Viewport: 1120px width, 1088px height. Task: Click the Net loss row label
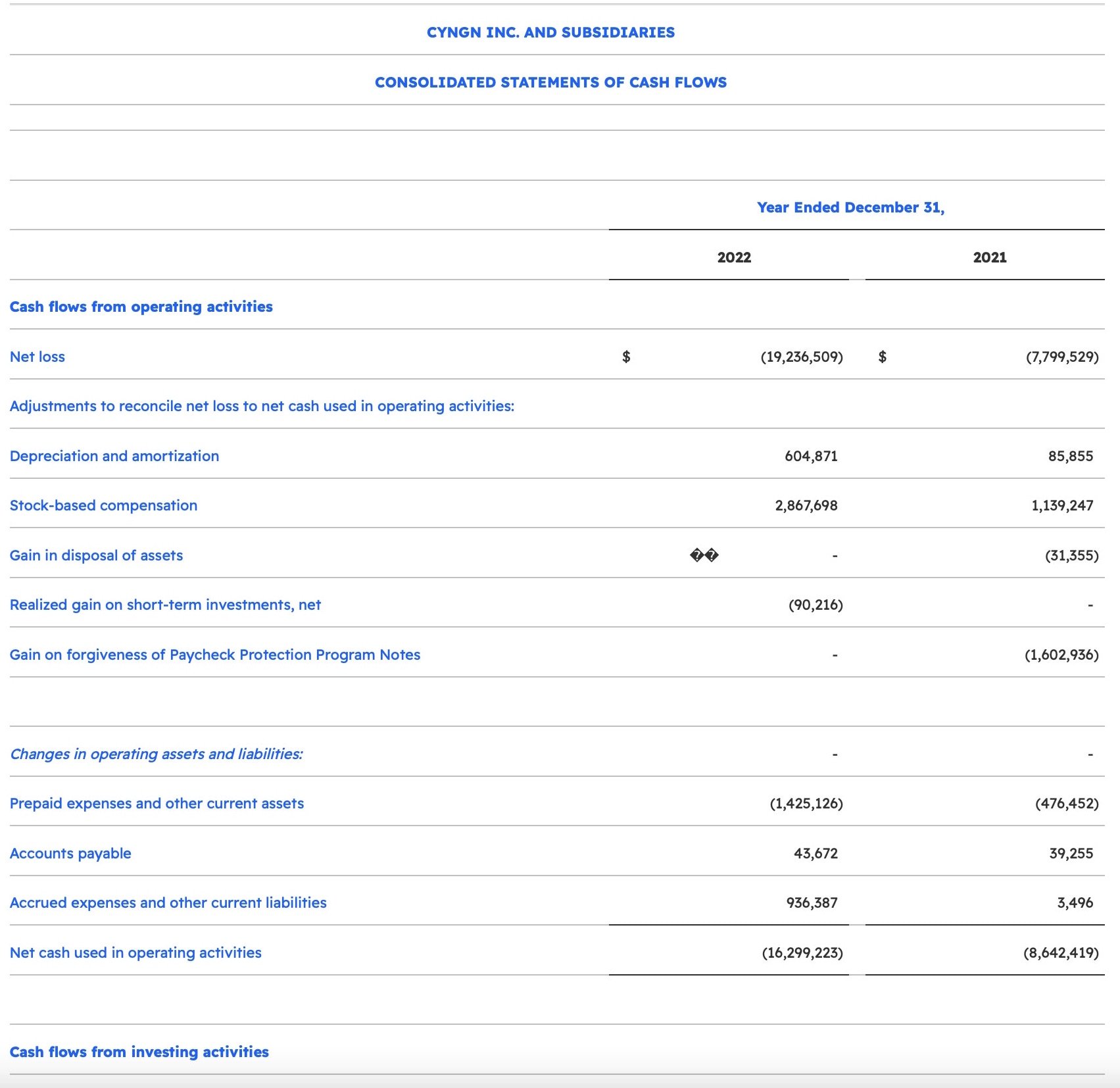coord(37,357)
